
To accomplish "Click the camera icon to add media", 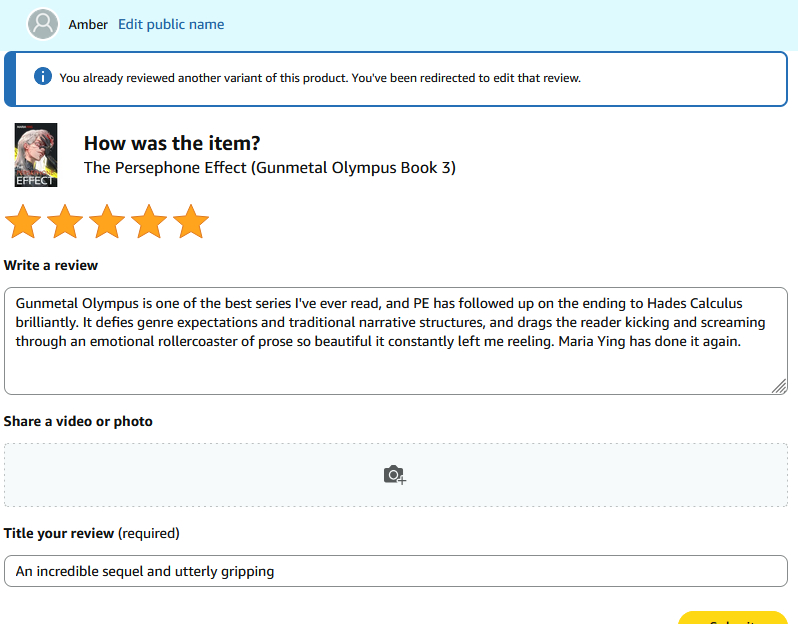I will click(x=395, y=475).
